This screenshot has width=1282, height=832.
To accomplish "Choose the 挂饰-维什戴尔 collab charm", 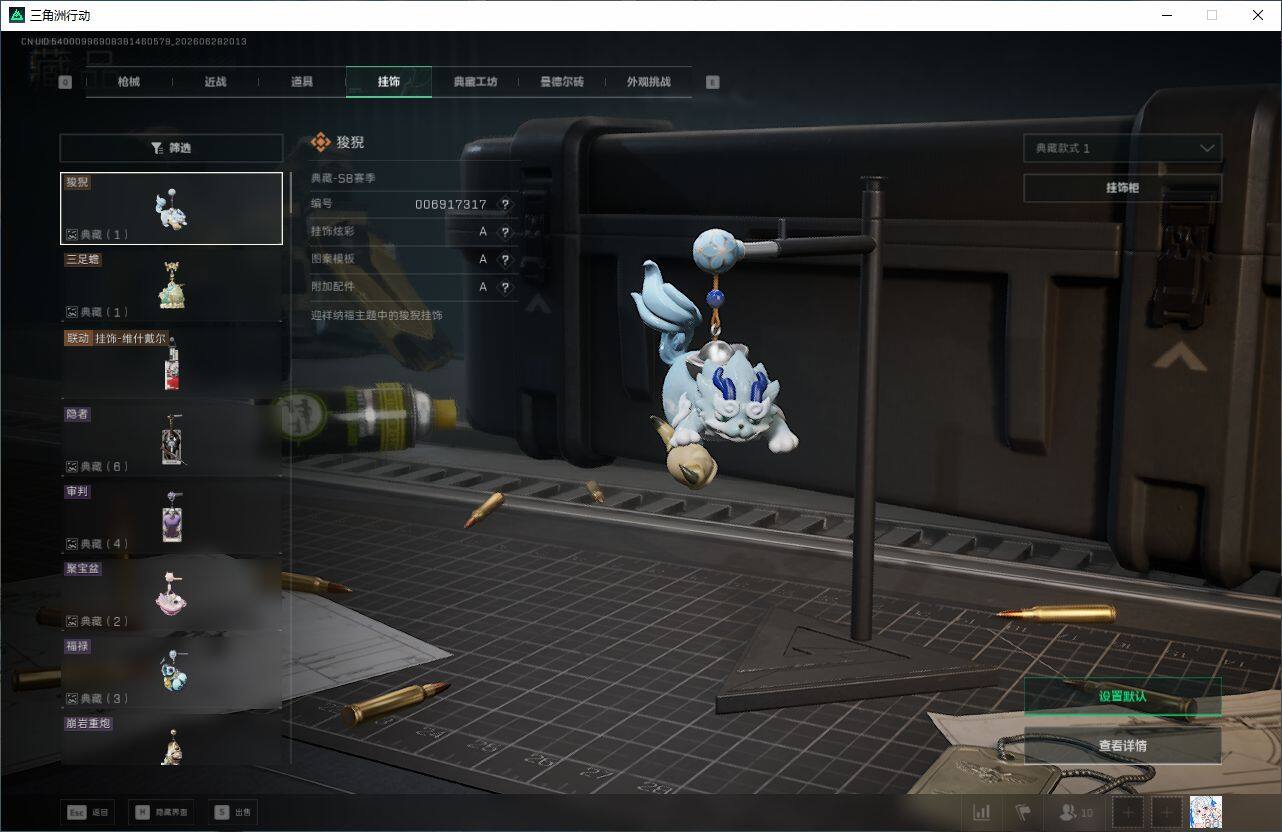I will coord(171,363).
